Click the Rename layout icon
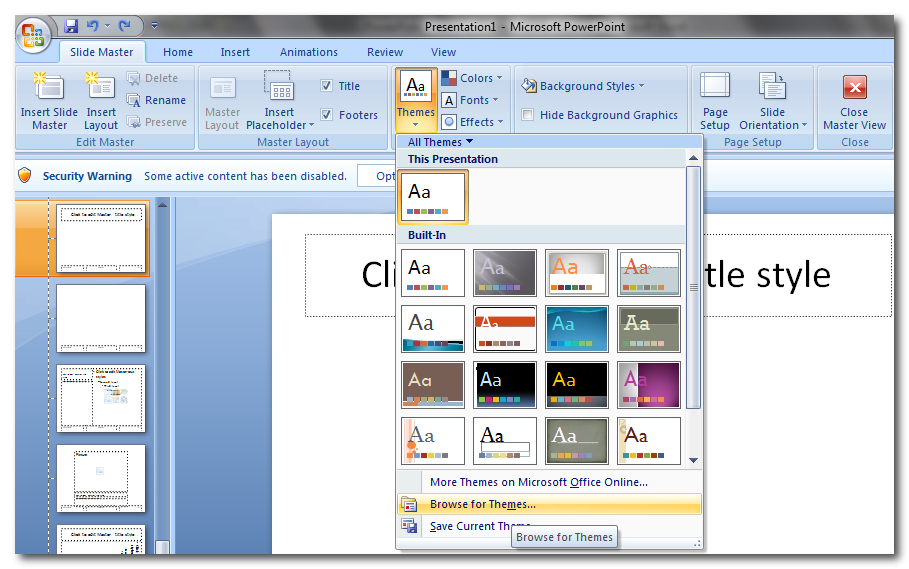 [x=134, y=100]
